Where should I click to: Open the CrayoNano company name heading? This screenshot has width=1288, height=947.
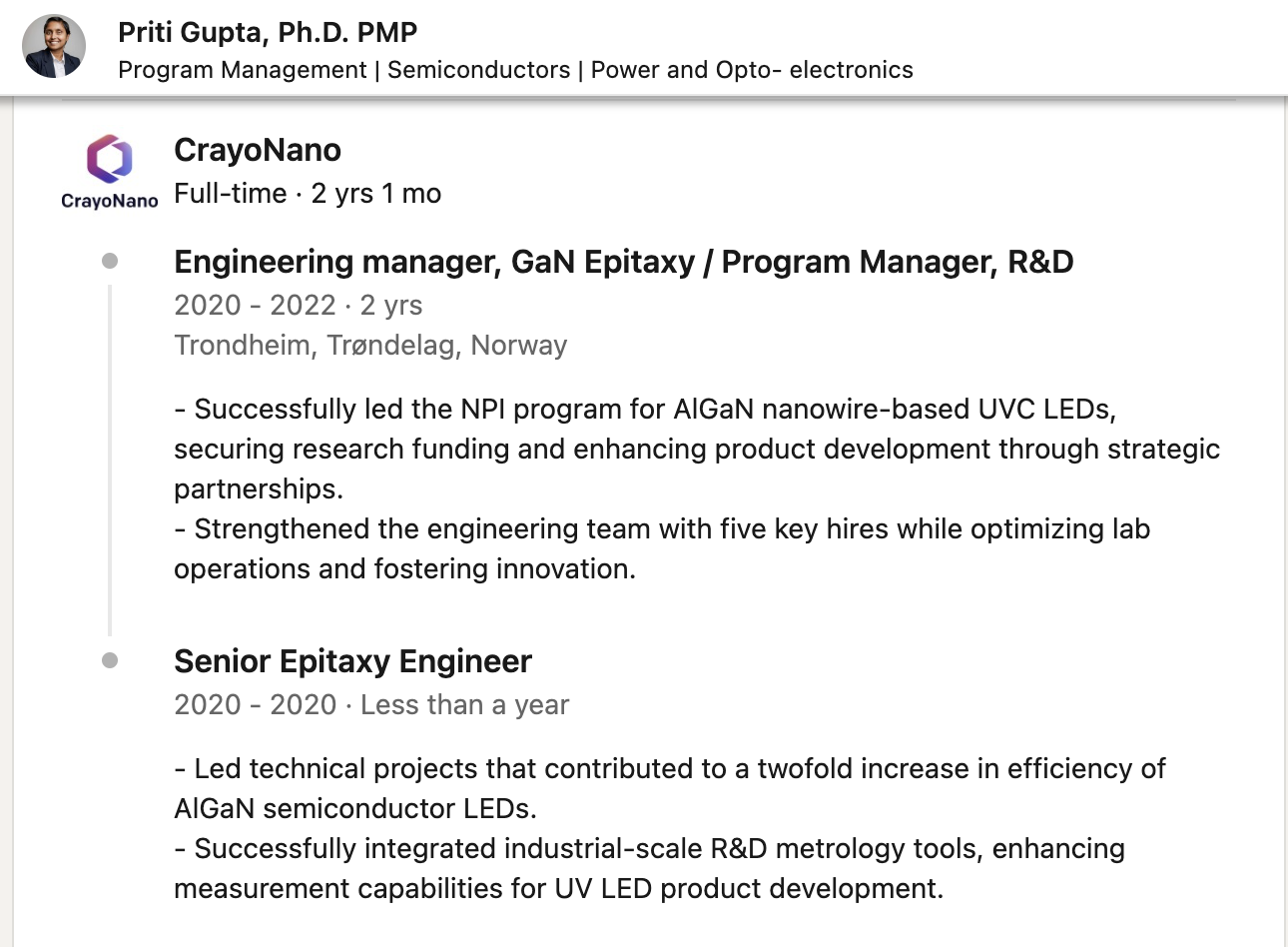tap(258, 150)
